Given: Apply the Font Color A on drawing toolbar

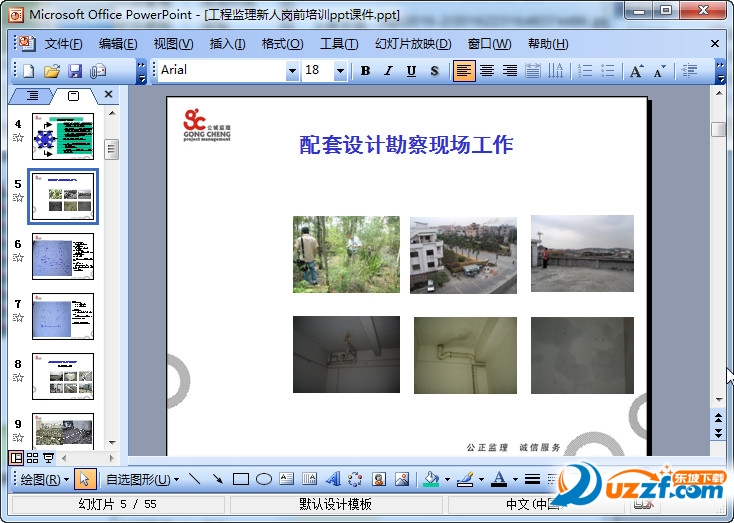Looking at the screenshot, I should (x=499, y=479).
